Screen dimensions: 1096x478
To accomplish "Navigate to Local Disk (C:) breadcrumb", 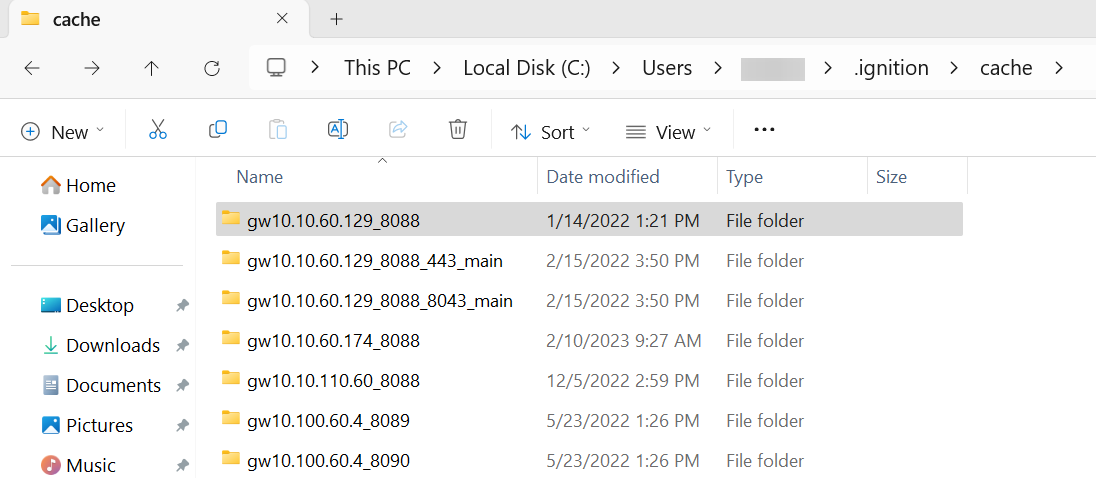I will (x=527, y=68).
